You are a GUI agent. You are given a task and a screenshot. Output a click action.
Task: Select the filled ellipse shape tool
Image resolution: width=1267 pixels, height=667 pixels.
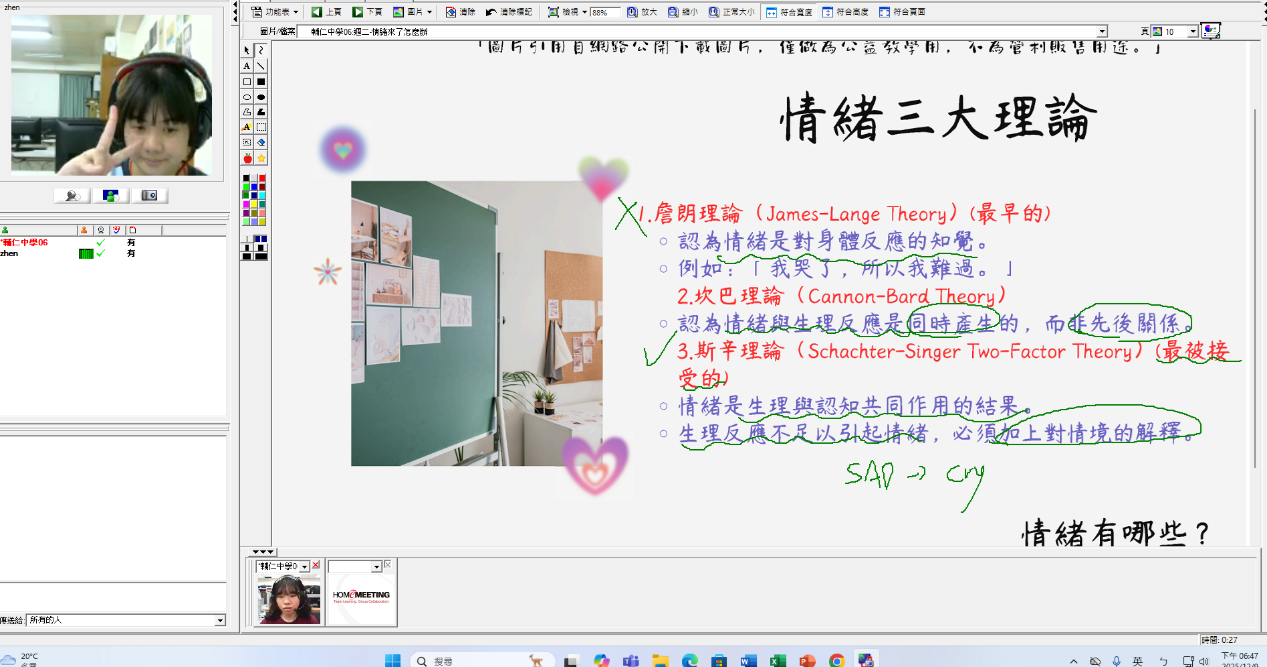[261, 97]
